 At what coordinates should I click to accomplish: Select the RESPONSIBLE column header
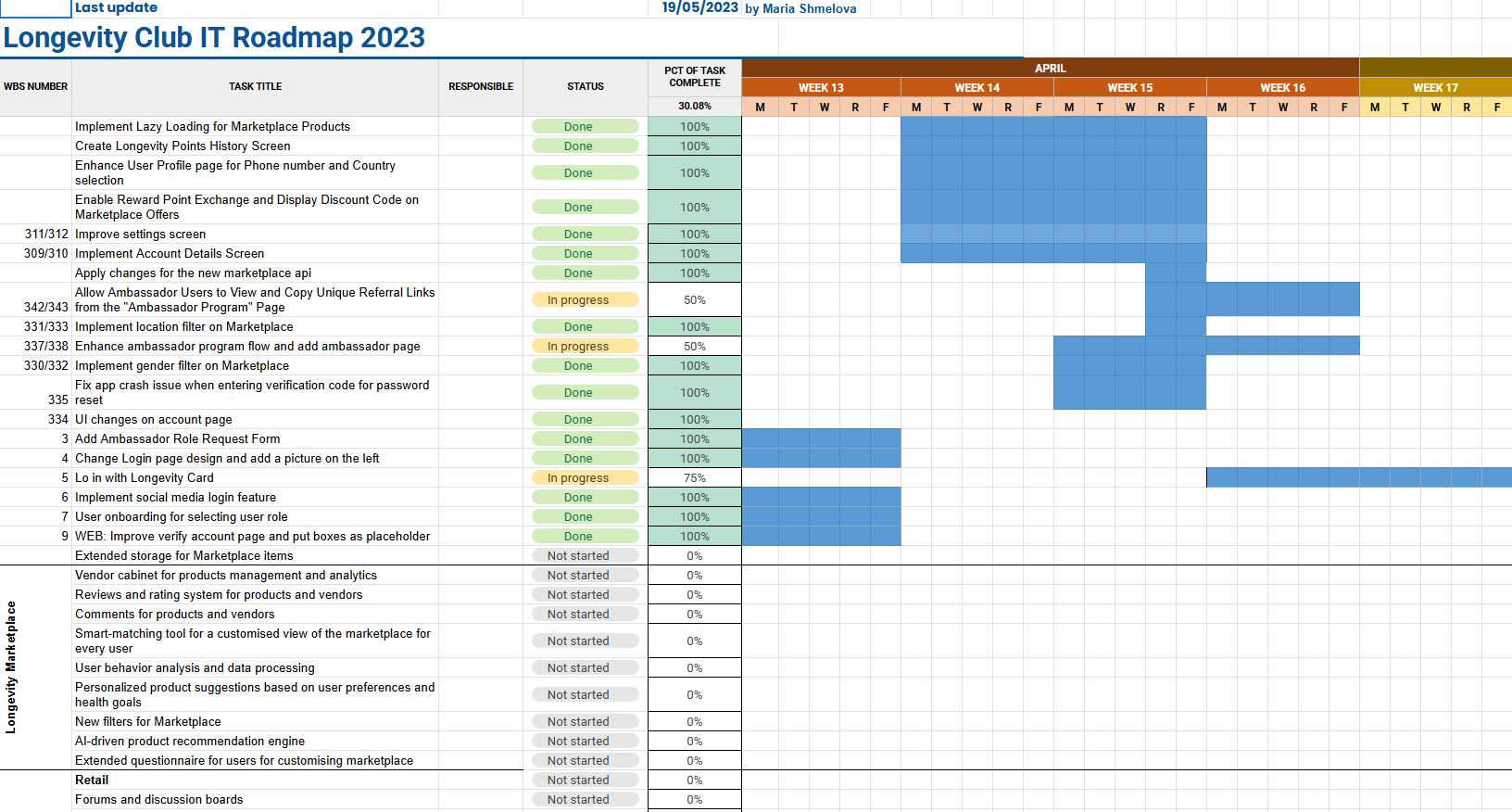click(480, 87)
